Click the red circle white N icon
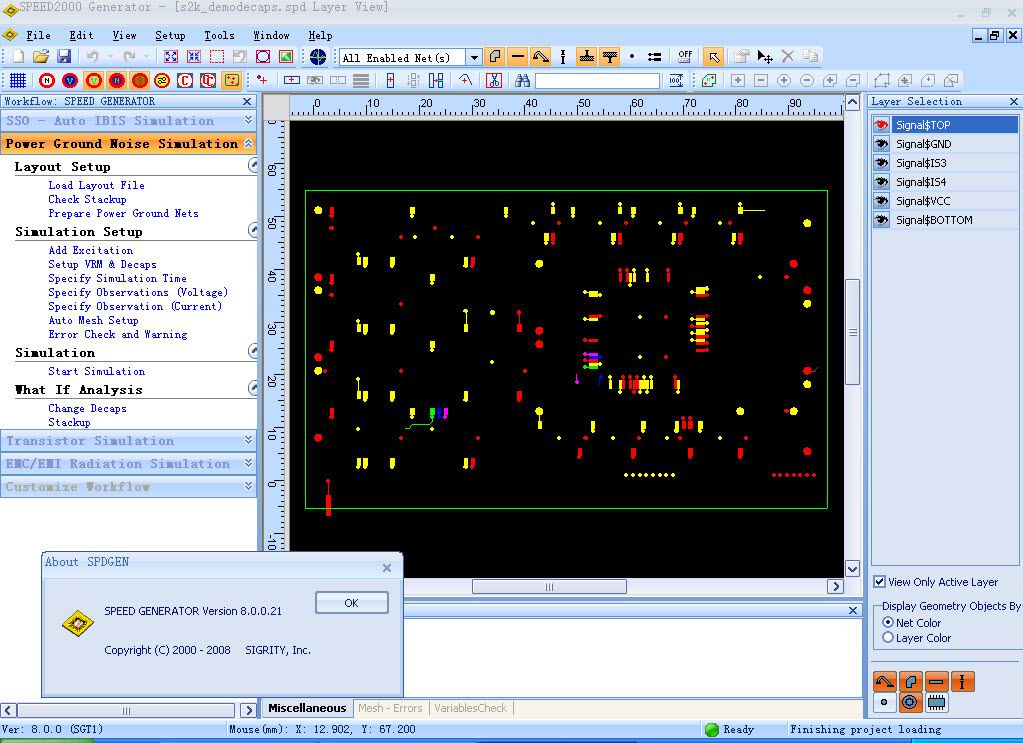 coord(47,80)
